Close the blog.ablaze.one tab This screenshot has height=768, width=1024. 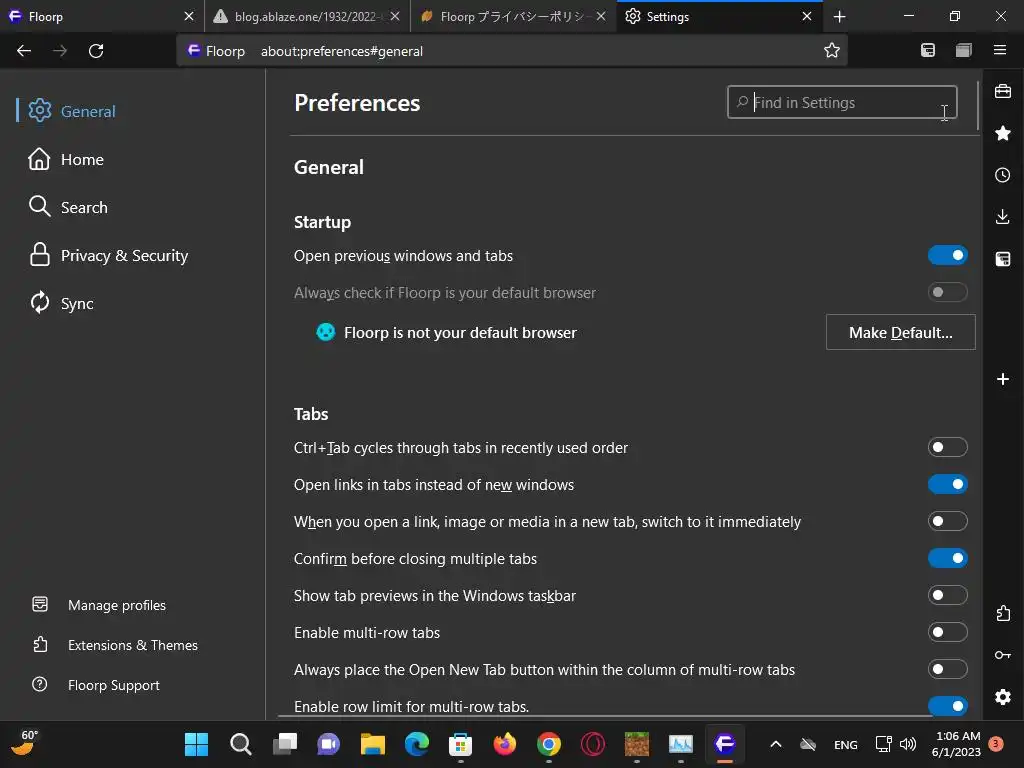(395, 16)
